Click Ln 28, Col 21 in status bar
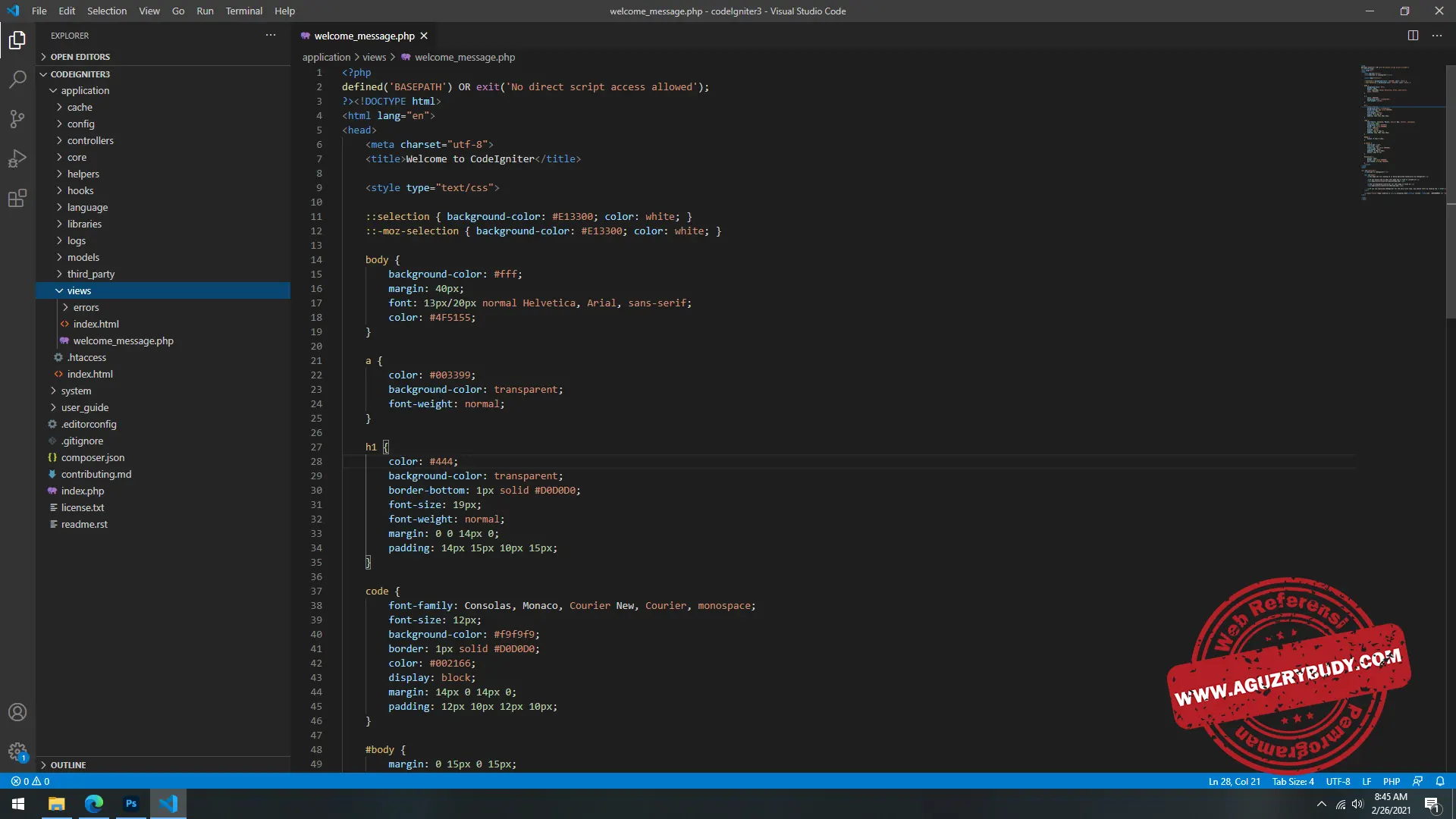 (x=1234, y=781)
